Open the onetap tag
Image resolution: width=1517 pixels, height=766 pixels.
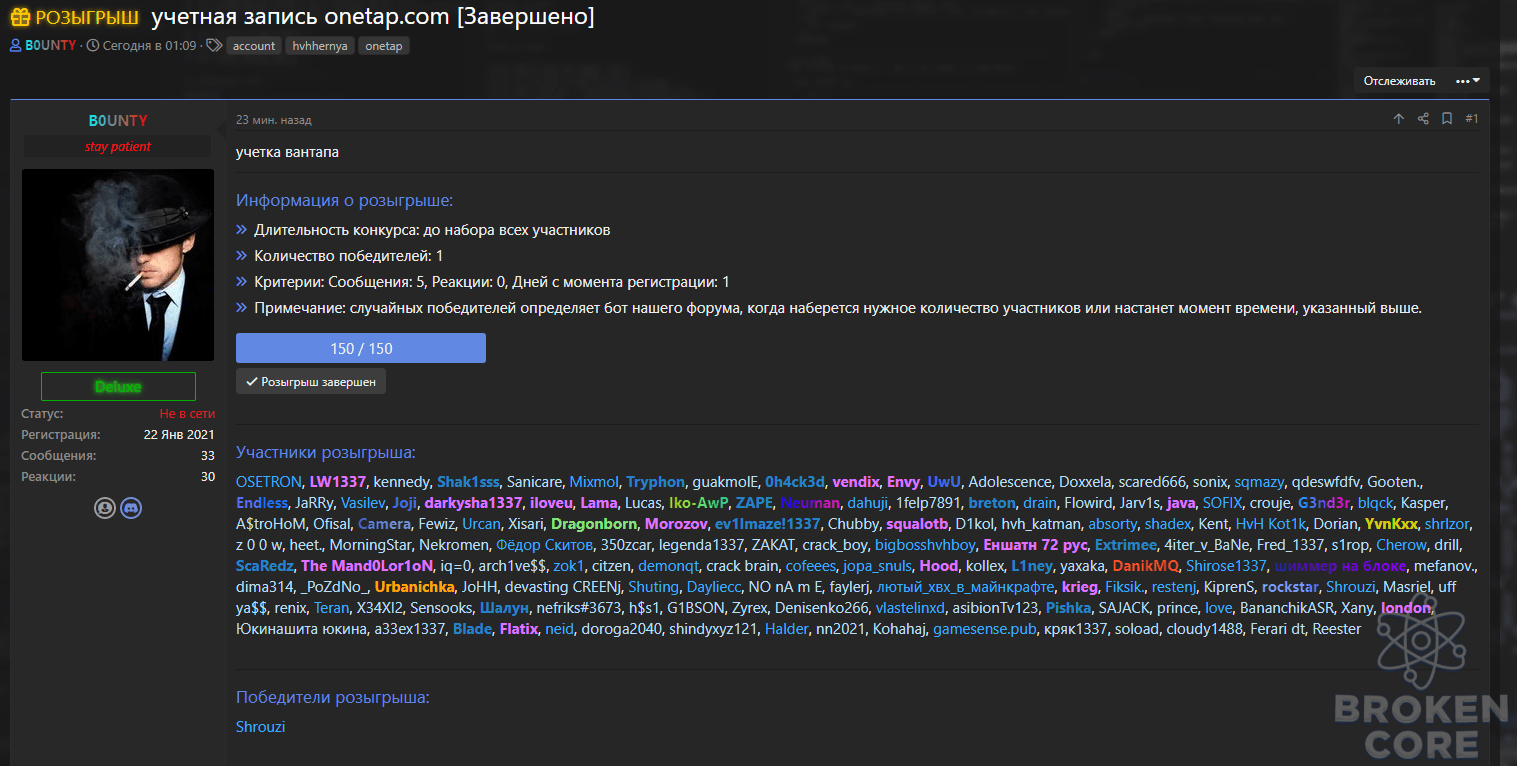tap(384, 46)
